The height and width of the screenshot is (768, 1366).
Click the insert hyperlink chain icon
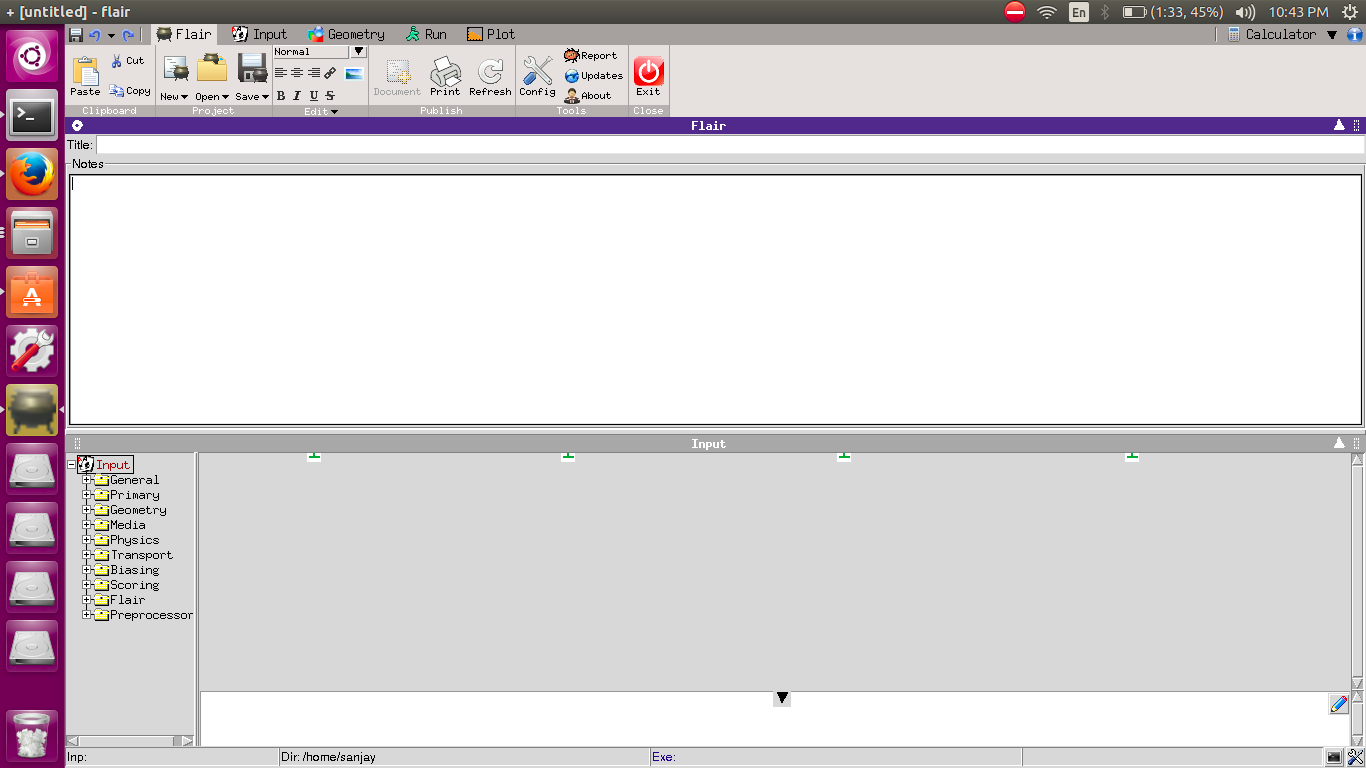pyautogui.click(x=330, y=73)
